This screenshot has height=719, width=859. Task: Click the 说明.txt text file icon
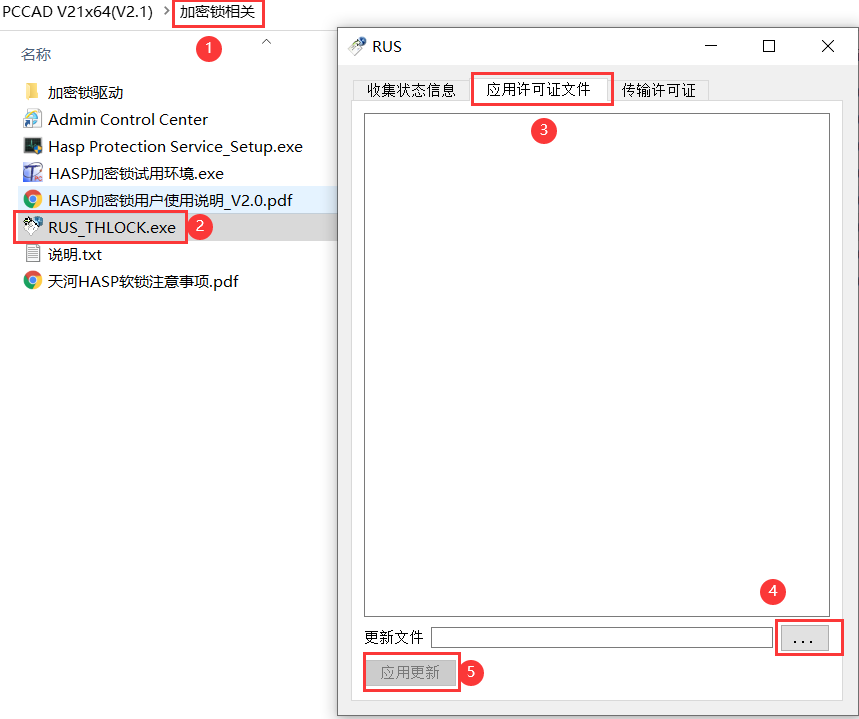click(x=32, y=254)
